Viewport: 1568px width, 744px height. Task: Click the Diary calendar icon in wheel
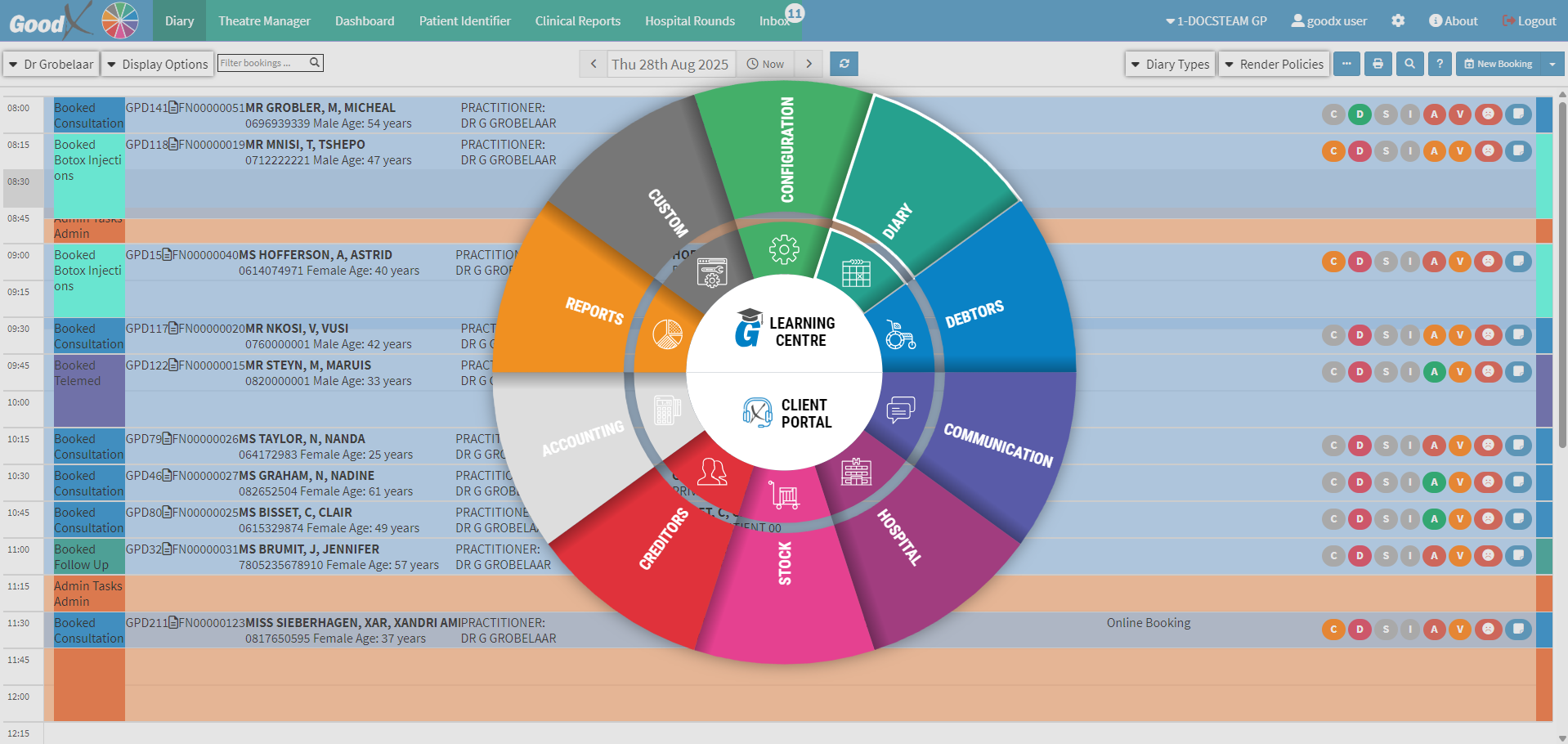856,273
